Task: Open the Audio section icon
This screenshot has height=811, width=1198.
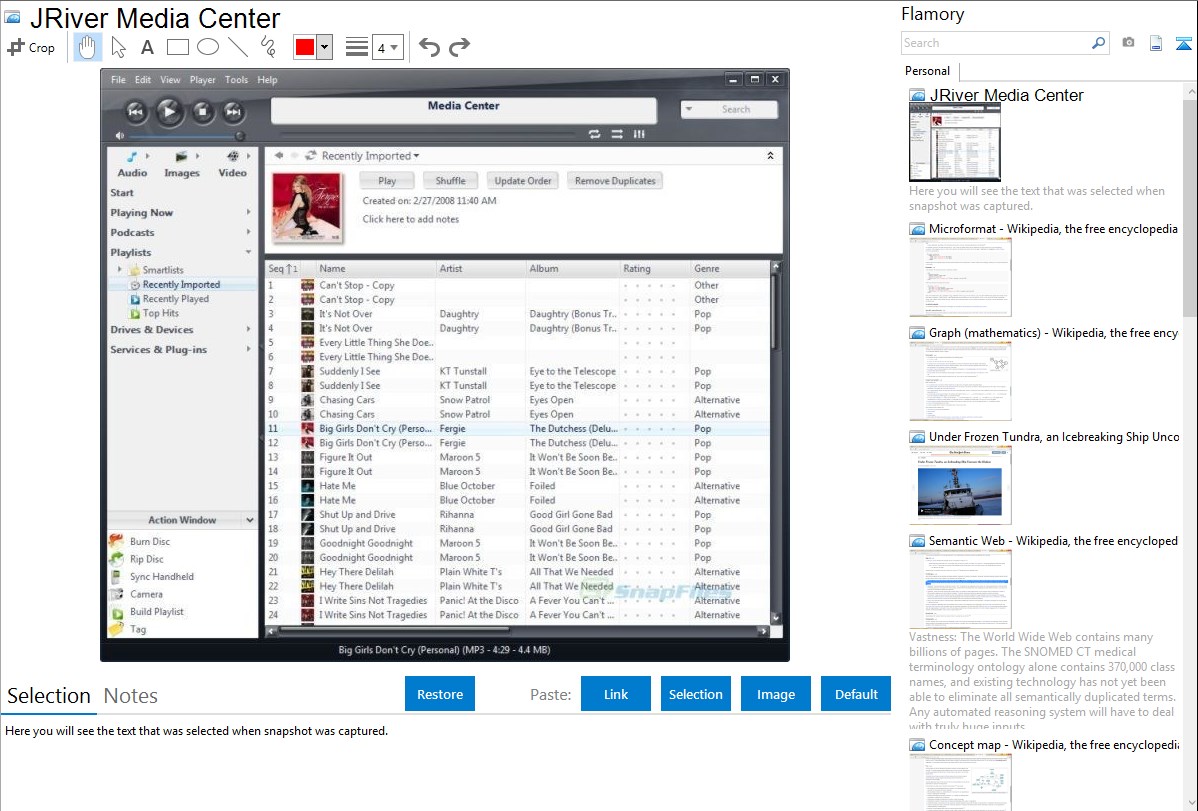Action: pyautogui.click(x=132, y=156)
